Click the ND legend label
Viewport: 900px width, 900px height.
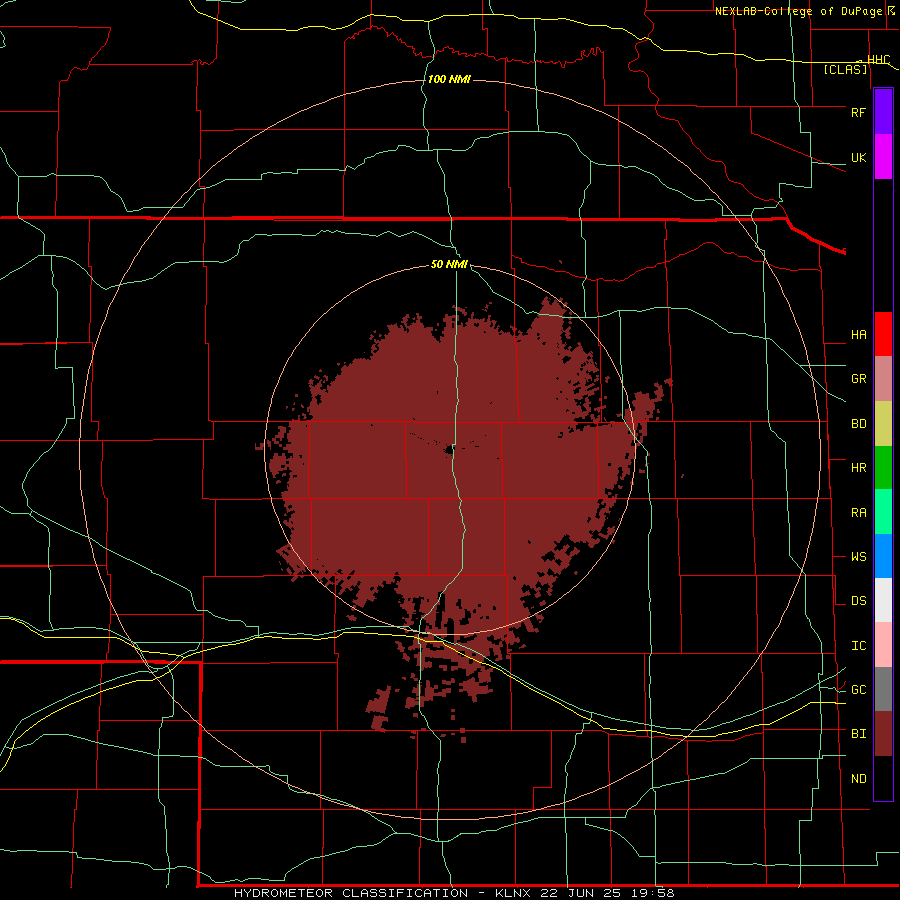click(858, 779)
